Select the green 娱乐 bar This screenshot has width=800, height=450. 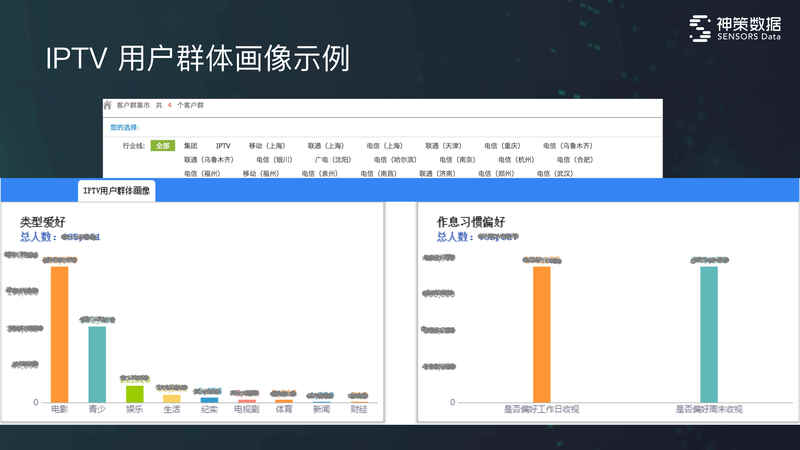pos(134,393)
